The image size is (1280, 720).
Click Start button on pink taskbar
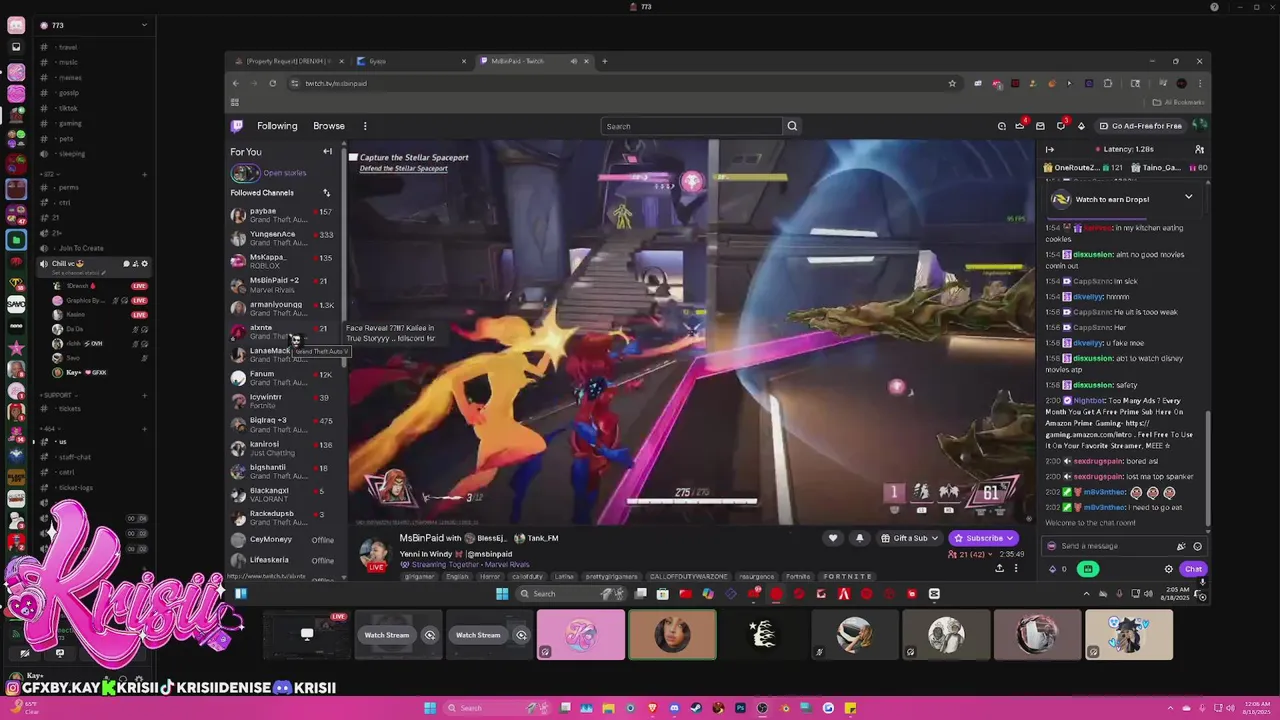430,708
